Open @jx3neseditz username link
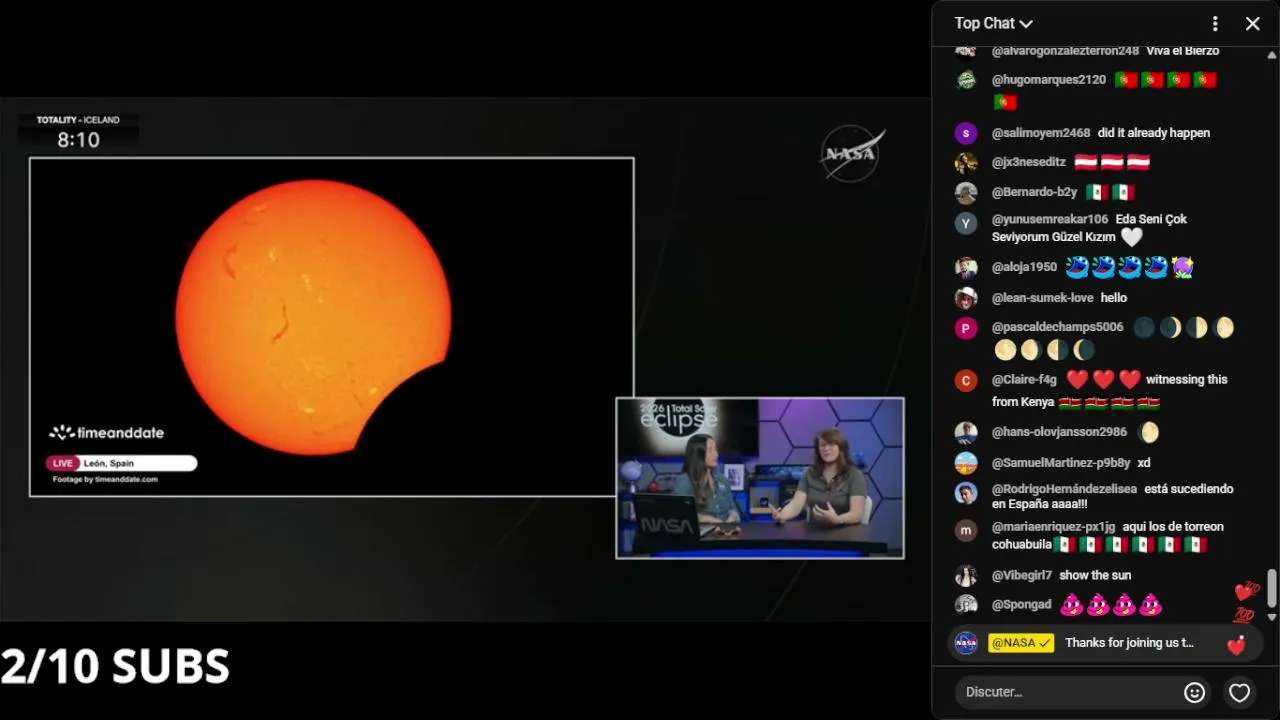 click(1029, 162)
